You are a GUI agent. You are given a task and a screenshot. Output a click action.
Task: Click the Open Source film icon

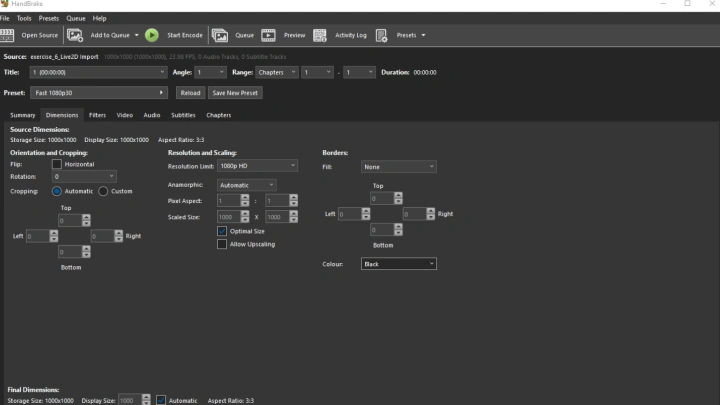tap(8, 35)
